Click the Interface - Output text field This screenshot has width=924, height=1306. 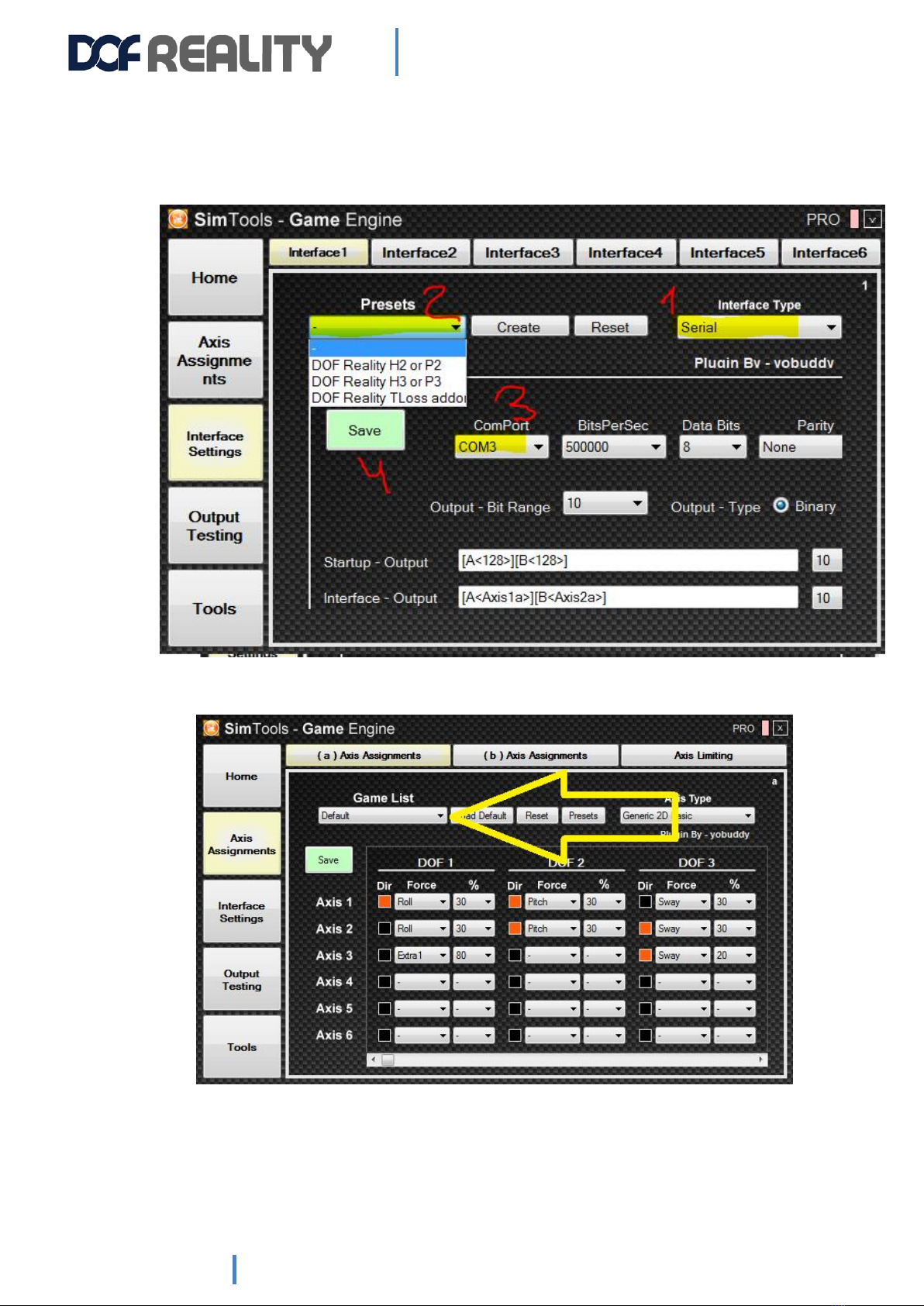coord(628,598)
